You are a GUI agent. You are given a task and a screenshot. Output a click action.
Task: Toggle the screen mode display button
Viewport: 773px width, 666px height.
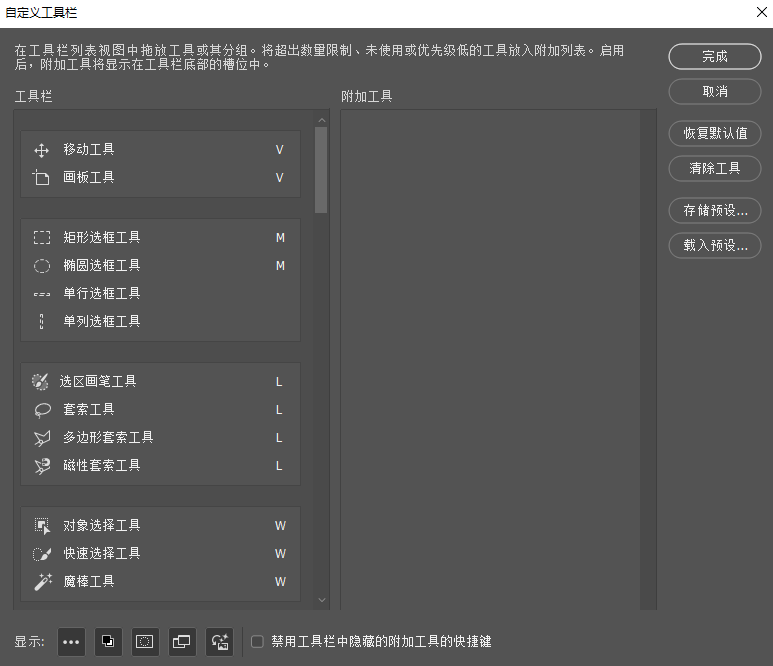point(182,642)
